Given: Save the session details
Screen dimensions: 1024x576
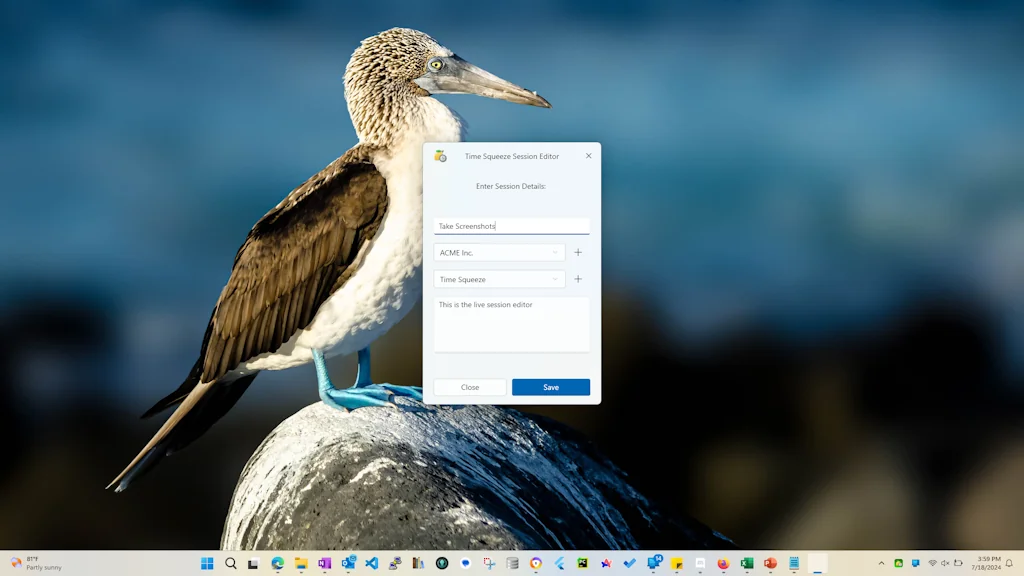Looking at the screenshot, I should pos(551,387).
